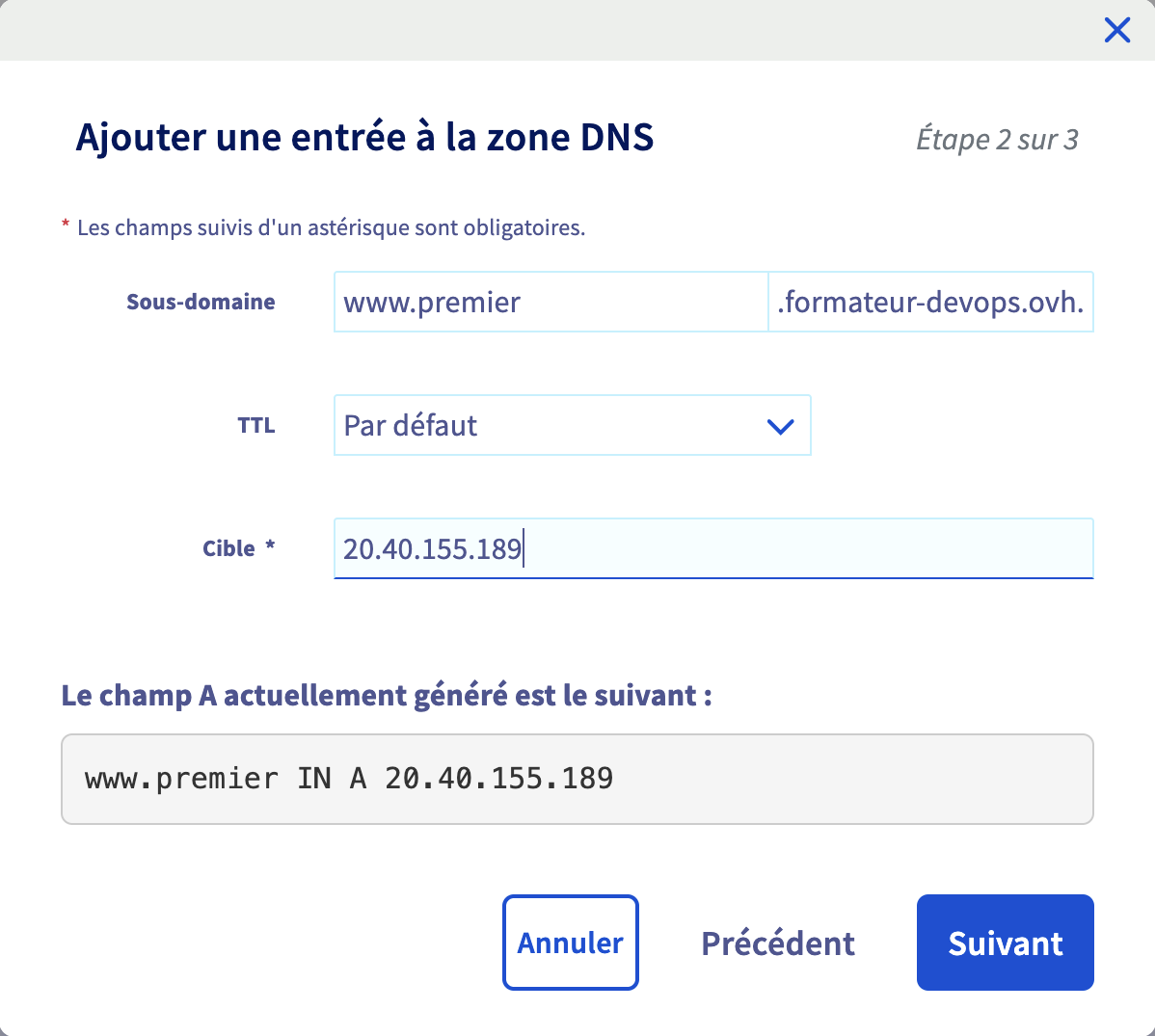Click the .formateur-devops.ovh. domain suffix field
This screenshot has width=1155, height=1036.
(930, 303)
